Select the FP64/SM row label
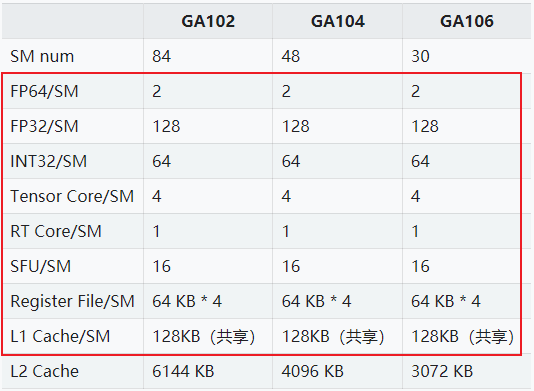The width and height of the screenshot is (534, 391). tap(44, 91)
